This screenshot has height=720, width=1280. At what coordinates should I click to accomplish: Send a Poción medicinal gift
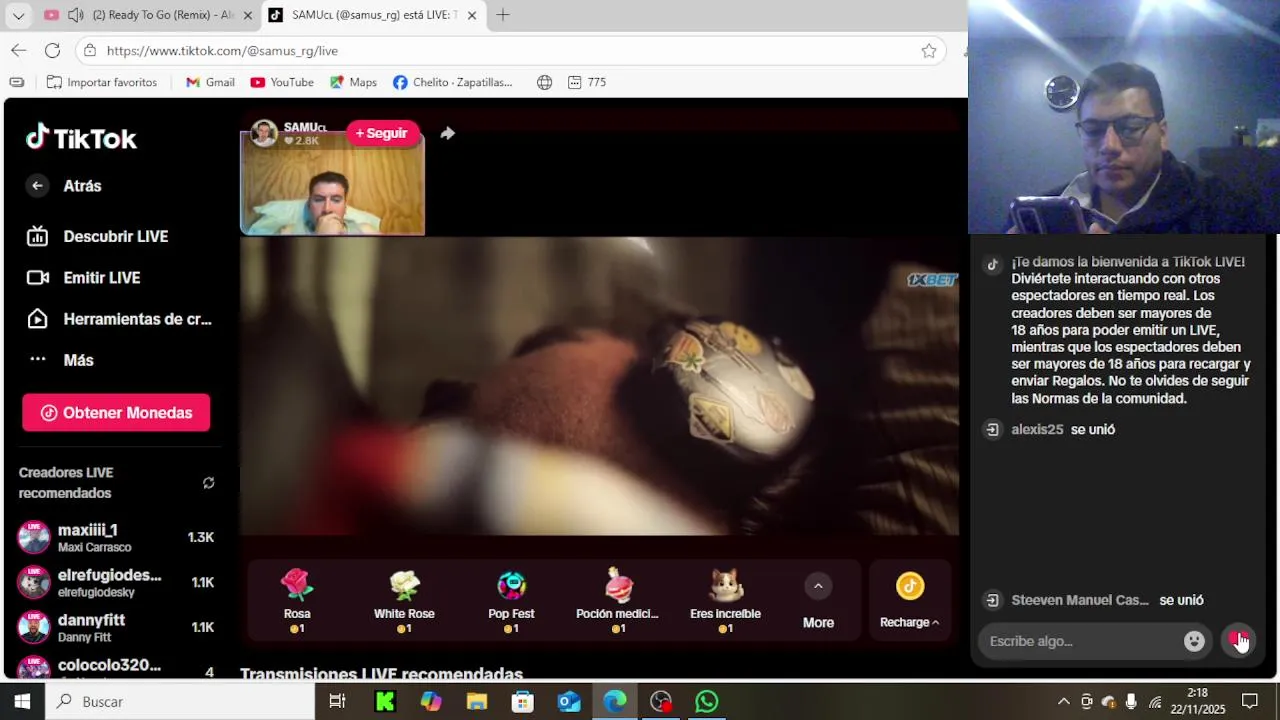pyautogui.click(x=618, y=600)
